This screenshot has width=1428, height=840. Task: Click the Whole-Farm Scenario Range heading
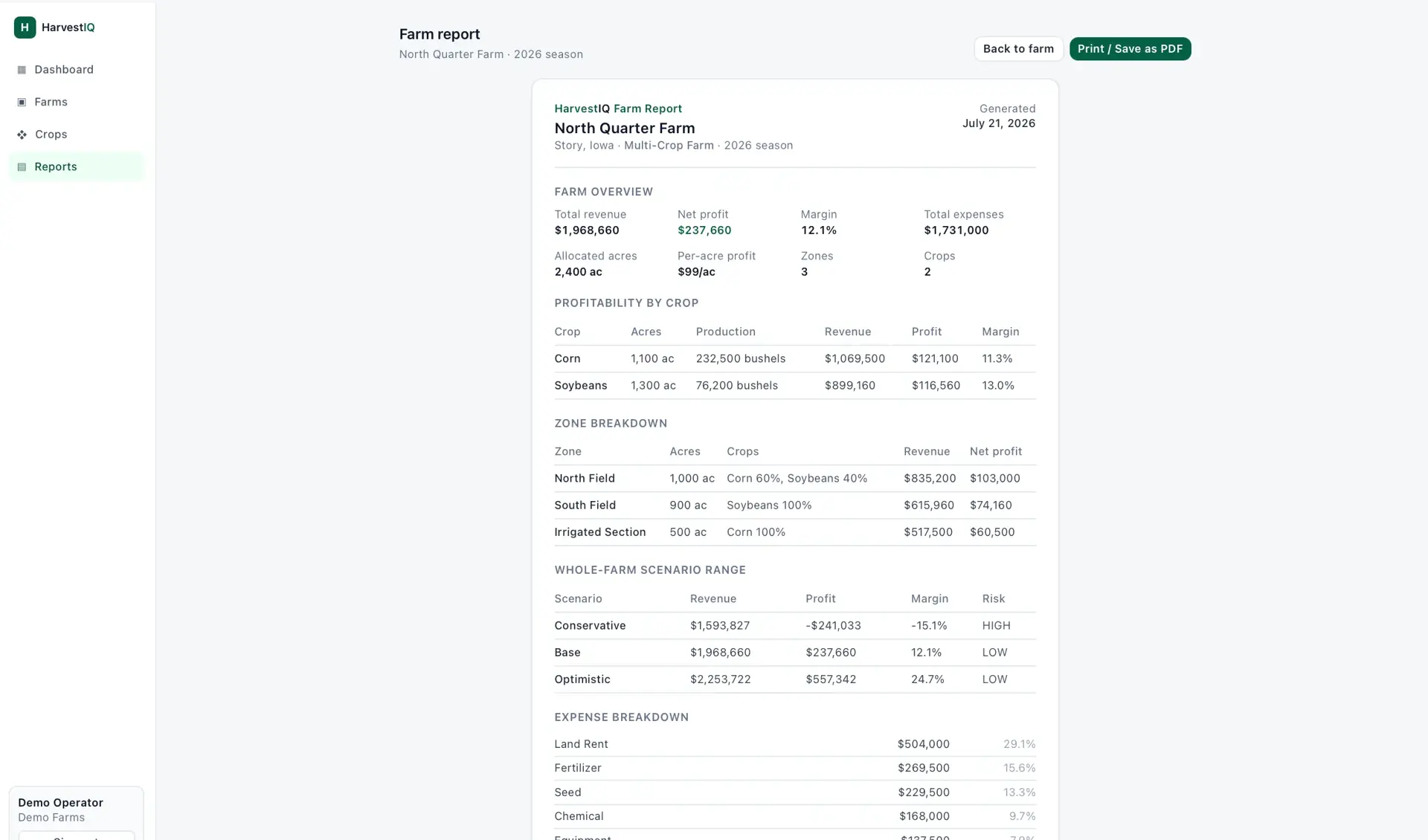click(x=650, y=570)
